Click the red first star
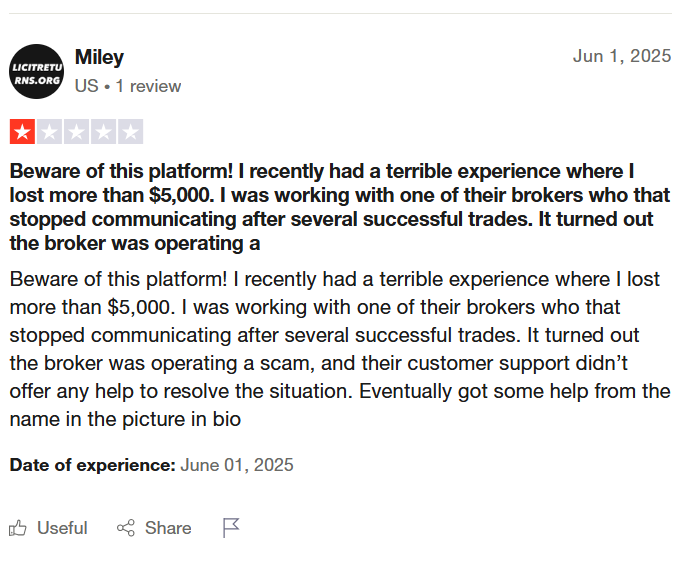685x568 pixels. coord(22,132)
